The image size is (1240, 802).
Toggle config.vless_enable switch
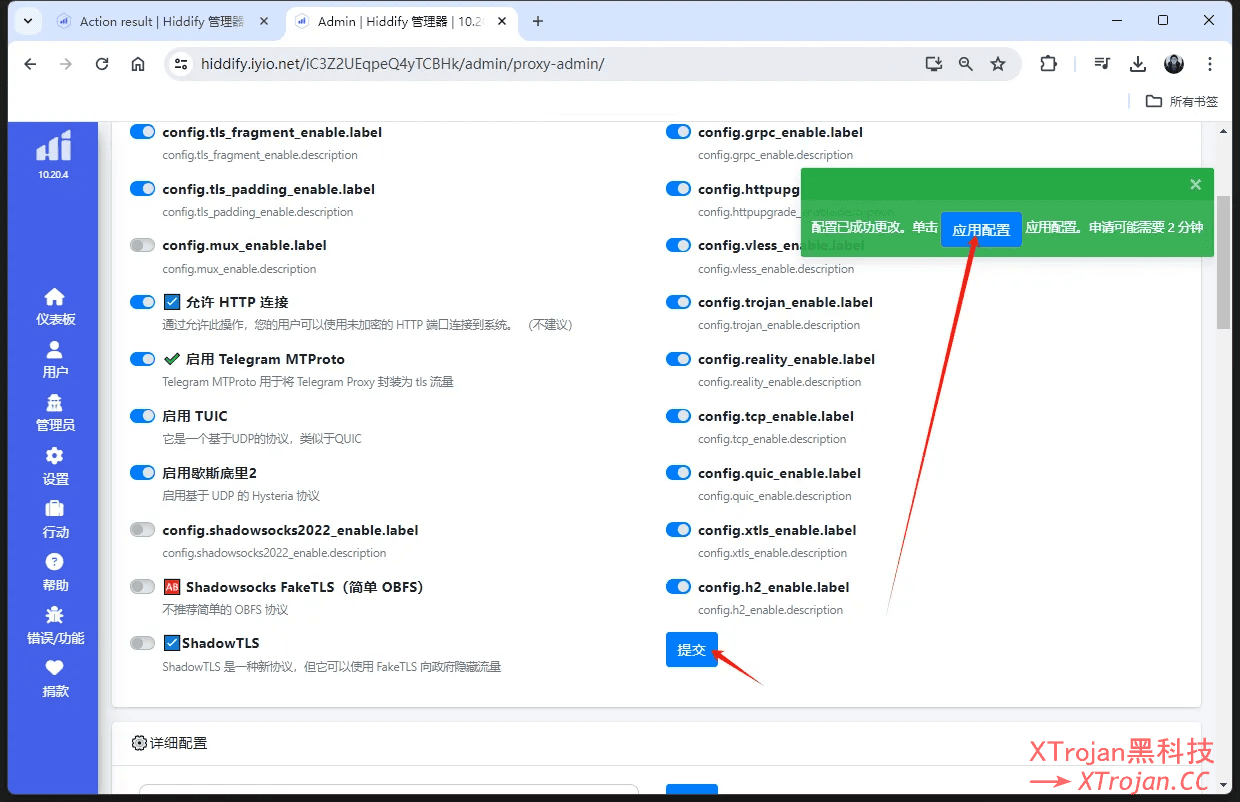click(679, 245)
